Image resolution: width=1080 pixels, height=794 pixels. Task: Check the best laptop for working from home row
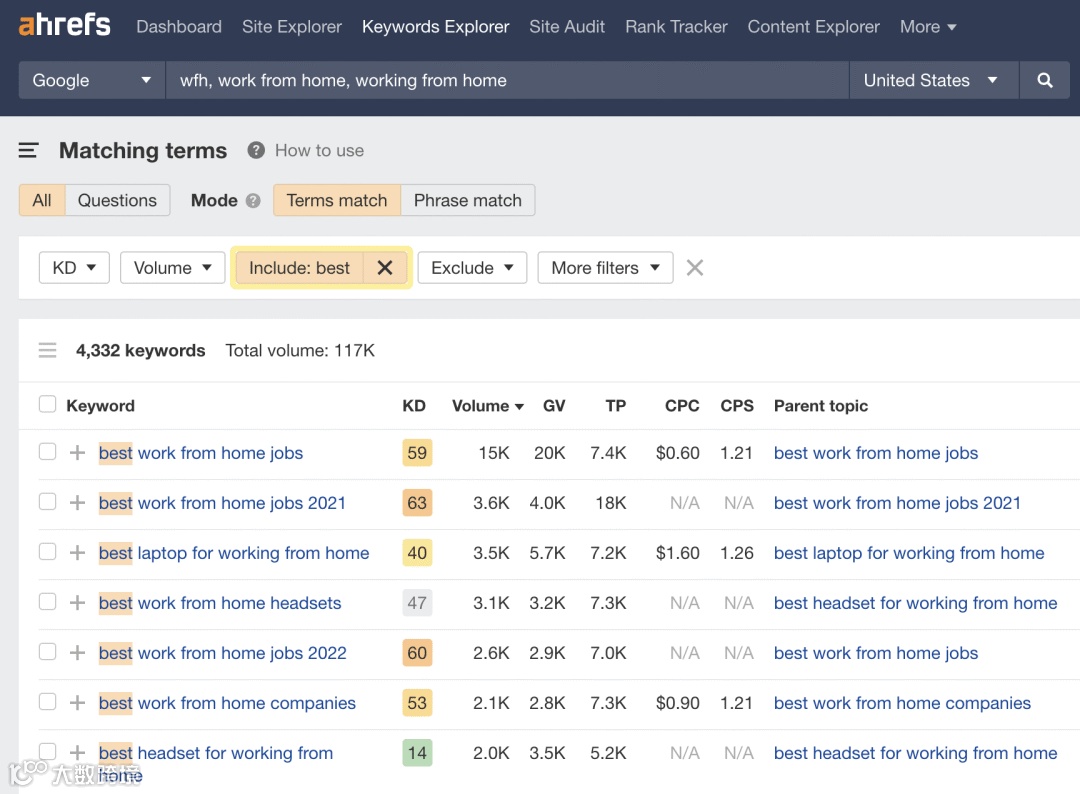click(48, 552)
